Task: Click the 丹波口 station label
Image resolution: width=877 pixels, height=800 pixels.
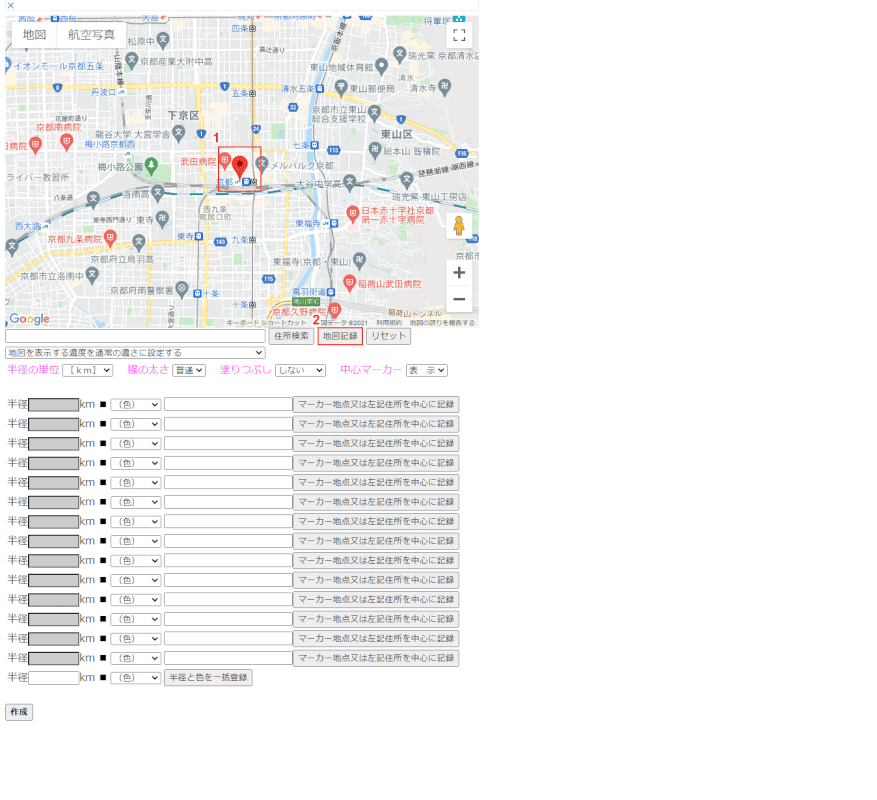Action: point(103,92)
